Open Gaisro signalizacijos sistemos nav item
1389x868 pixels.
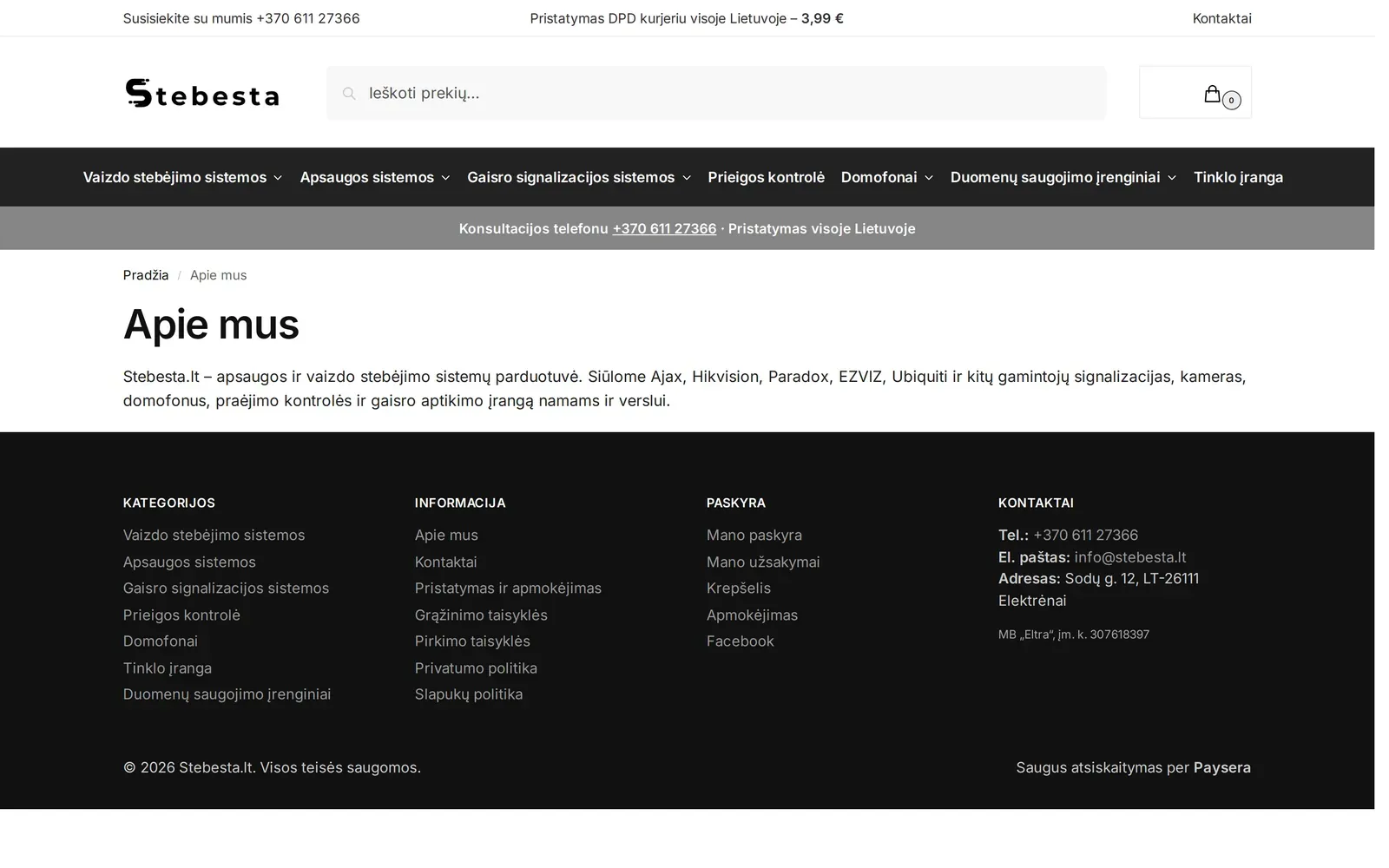coord(570,177)
